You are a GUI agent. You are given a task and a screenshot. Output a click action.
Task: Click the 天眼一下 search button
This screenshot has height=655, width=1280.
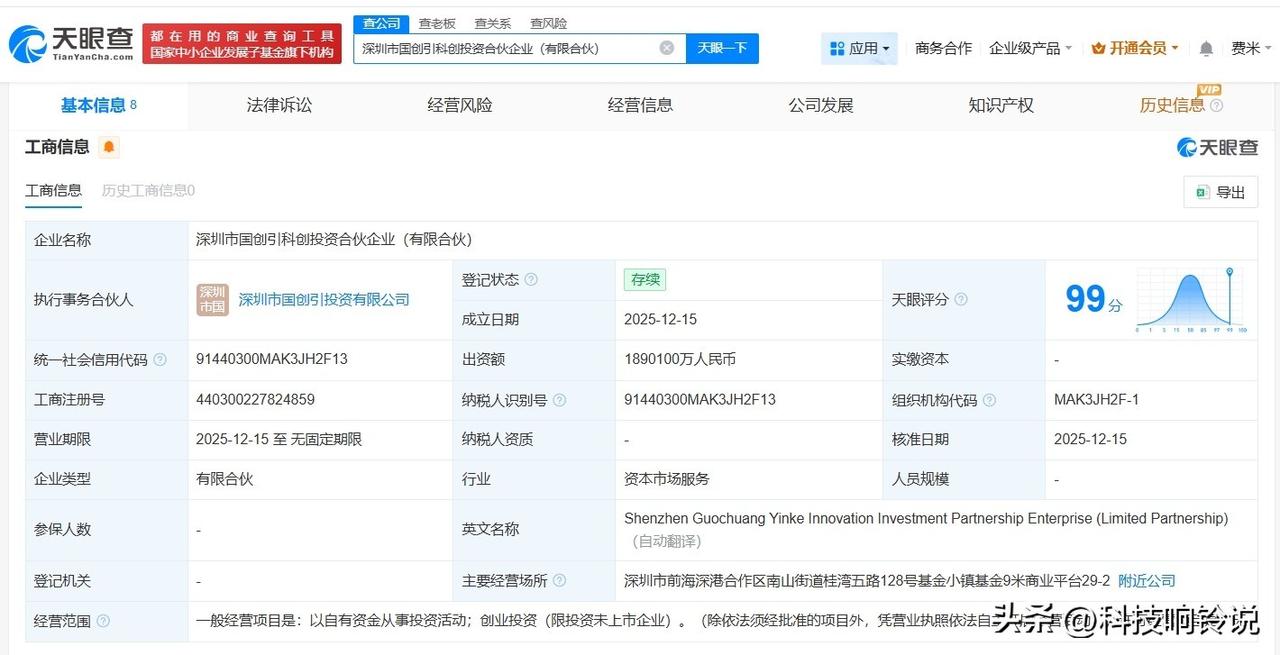coord(722,48)
